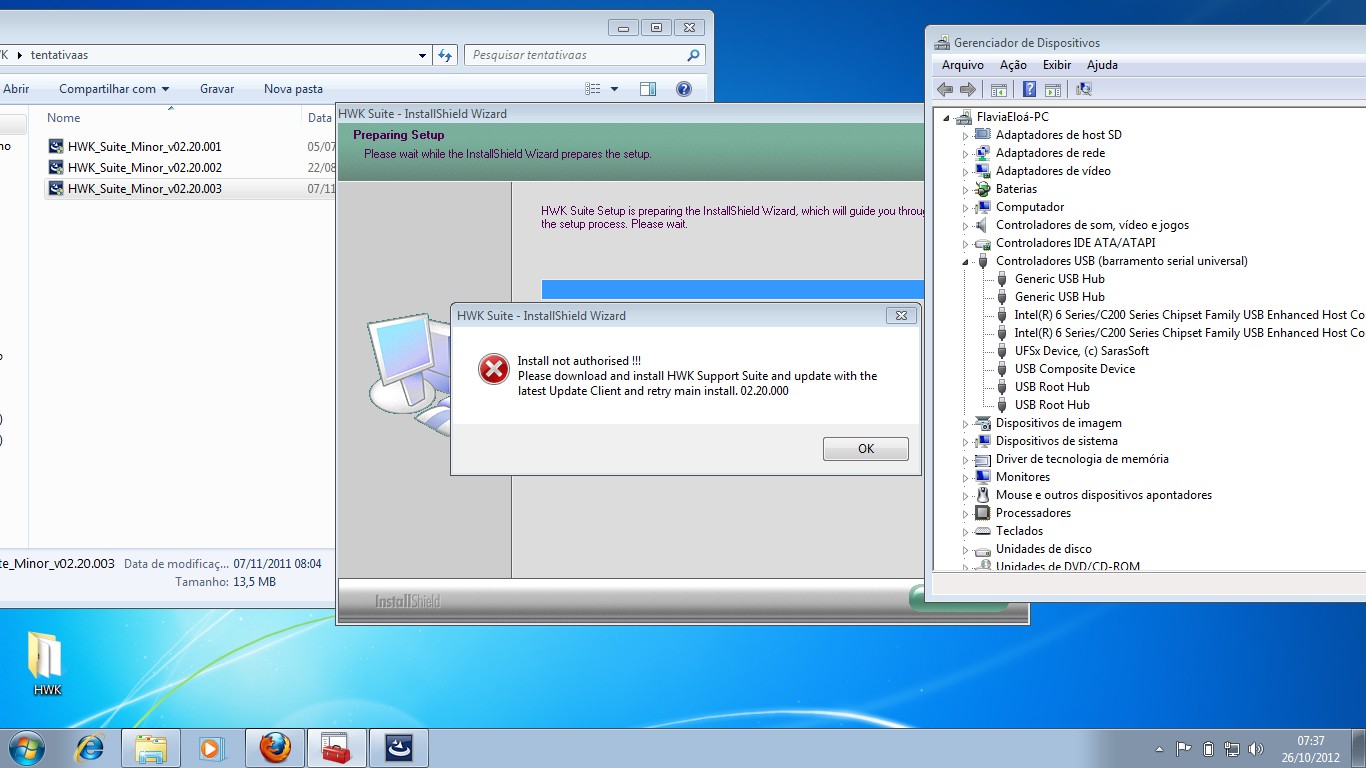
Task: Open Arquivo menu in Device Manager
Action: pos(963,65)
